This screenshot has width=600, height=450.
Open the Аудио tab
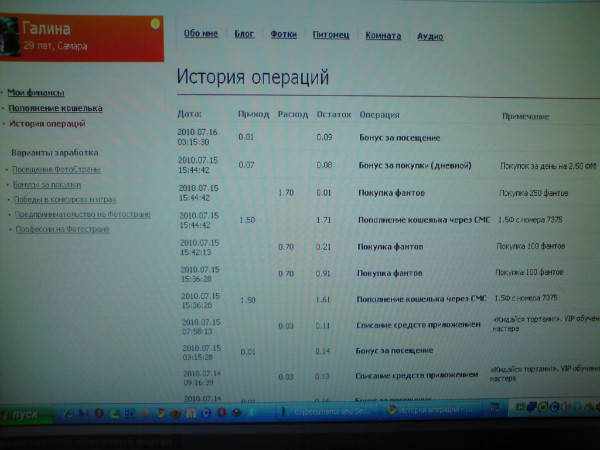point(432,34)
